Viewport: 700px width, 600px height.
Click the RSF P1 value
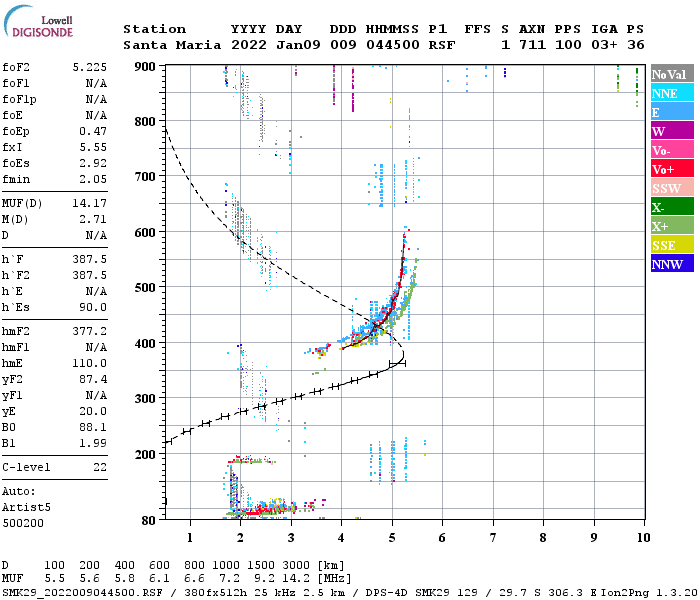point(442,45)
